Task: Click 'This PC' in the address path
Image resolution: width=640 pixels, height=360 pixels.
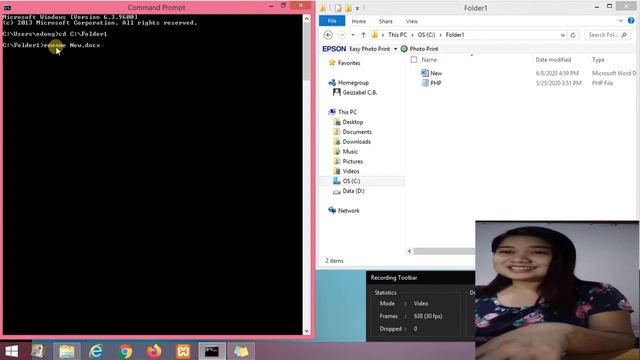Action: click(397, 35)
